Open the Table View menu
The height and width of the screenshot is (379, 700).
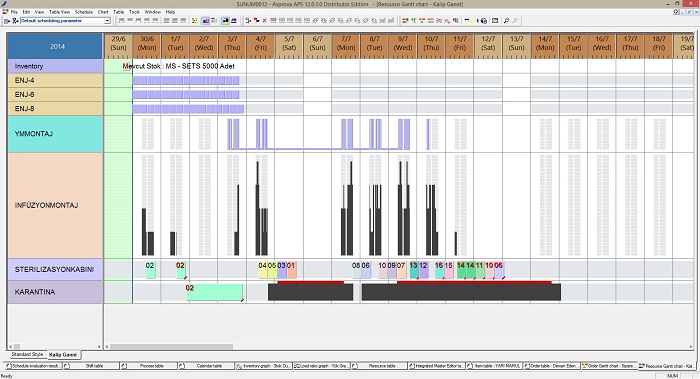[59, 12]
